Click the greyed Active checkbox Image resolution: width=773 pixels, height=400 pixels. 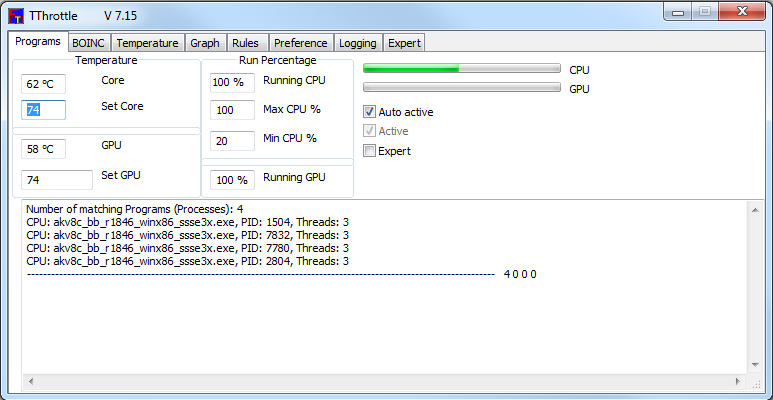pos(386,131)
